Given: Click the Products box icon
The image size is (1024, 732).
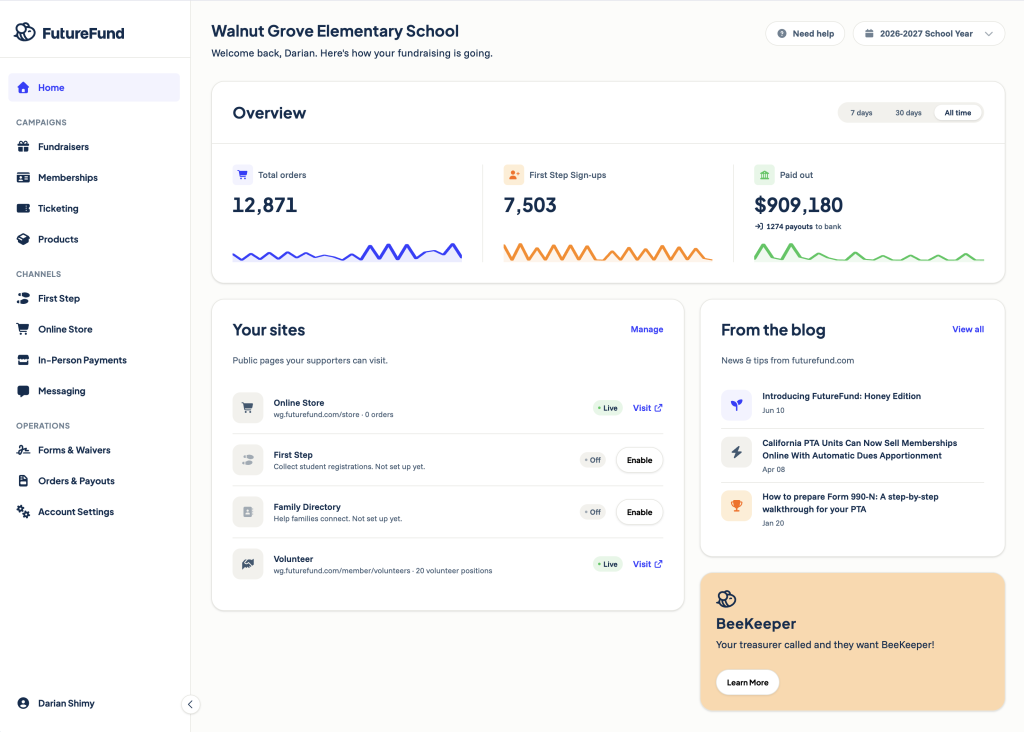Looking at the screenshot, I should 24,239.
